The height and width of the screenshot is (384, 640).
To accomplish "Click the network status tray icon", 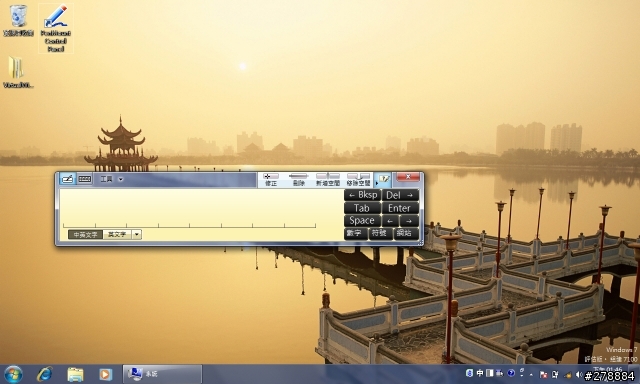I will pyautogui.click(x=555, y=375).
